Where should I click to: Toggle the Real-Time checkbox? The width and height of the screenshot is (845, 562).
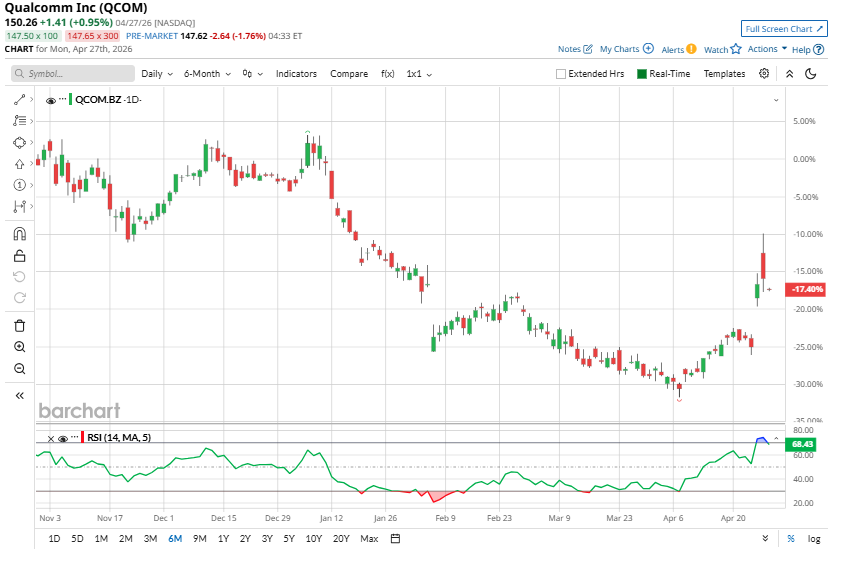click(x=642, y=74)
